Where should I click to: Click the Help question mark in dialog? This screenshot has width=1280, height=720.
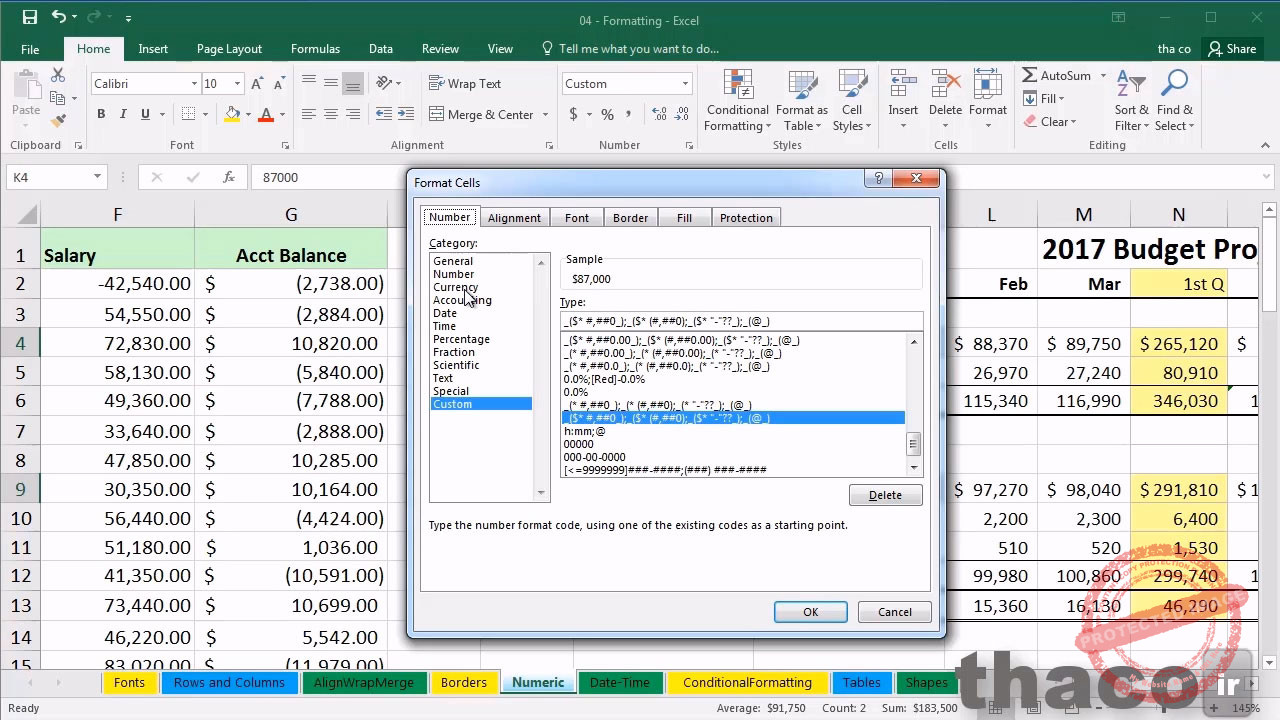coord(878,179)
